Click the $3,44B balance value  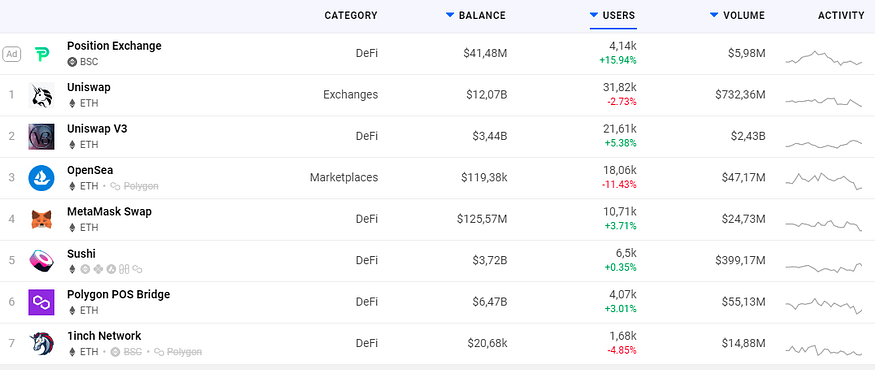489,136
